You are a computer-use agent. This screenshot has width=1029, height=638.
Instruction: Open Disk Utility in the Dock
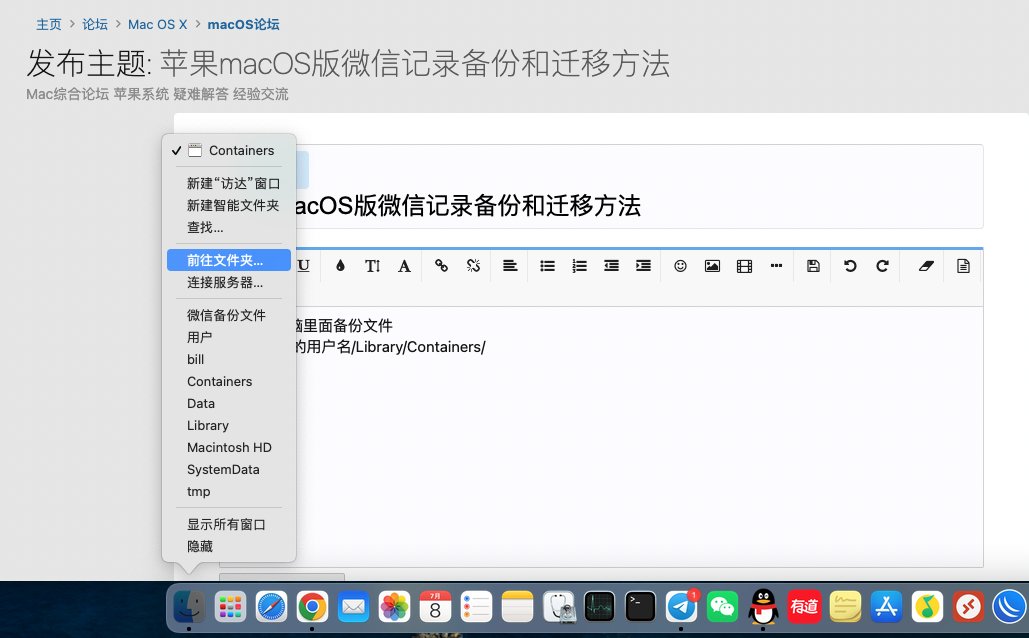click(558, 606)
